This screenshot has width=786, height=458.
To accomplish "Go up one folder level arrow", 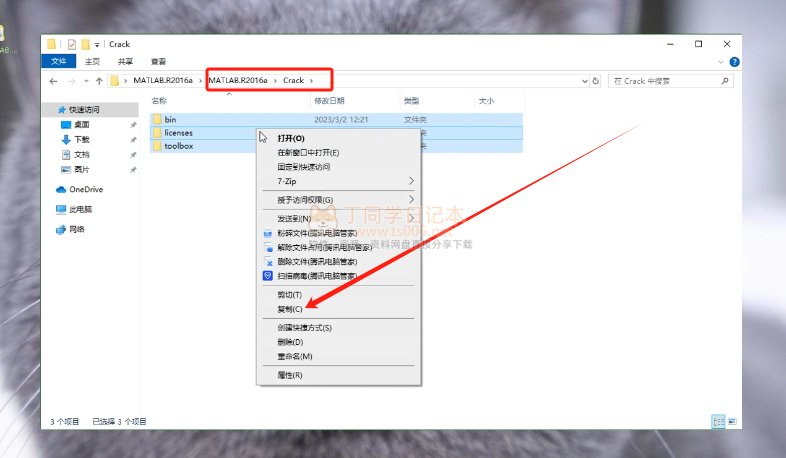I will (x=99, y=81).
